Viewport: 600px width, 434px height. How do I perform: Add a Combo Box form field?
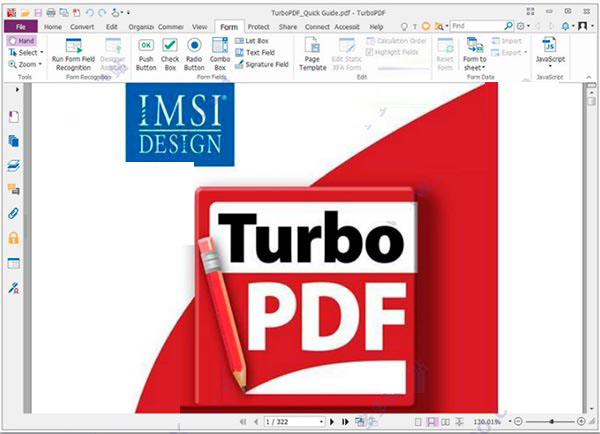(220, 55)
